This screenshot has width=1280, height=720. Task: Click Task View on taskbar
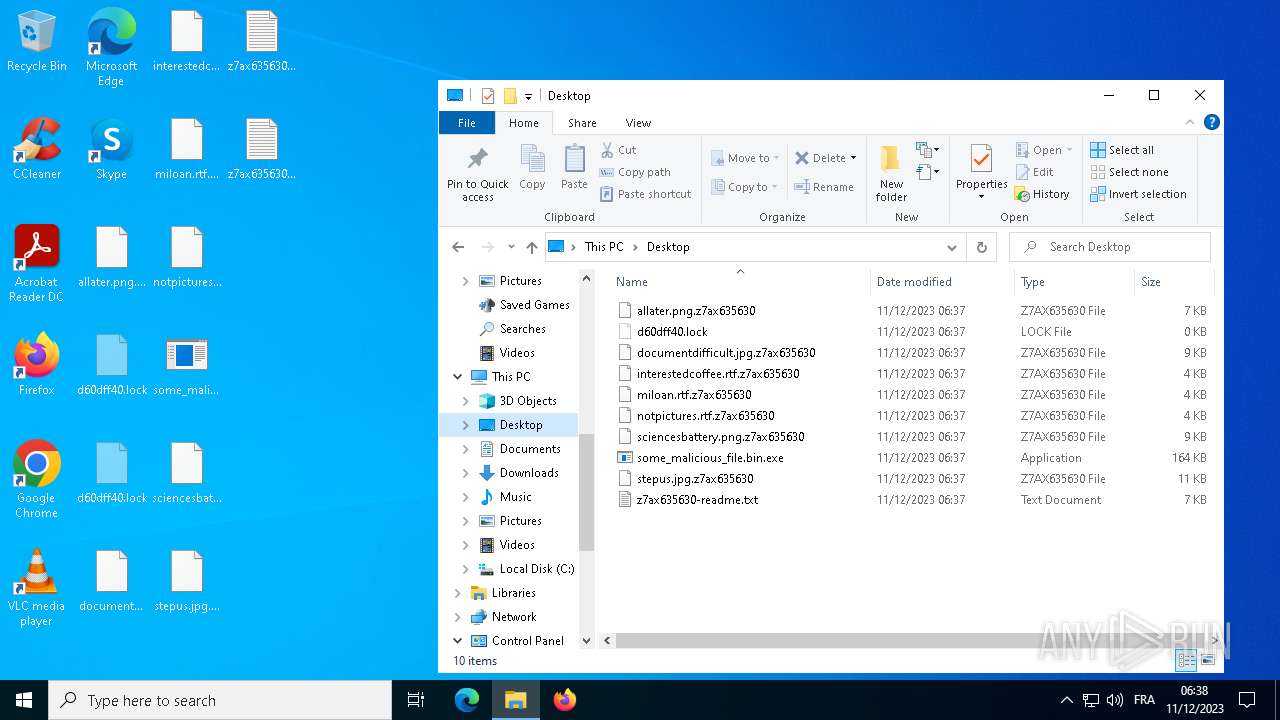point(416,700)
